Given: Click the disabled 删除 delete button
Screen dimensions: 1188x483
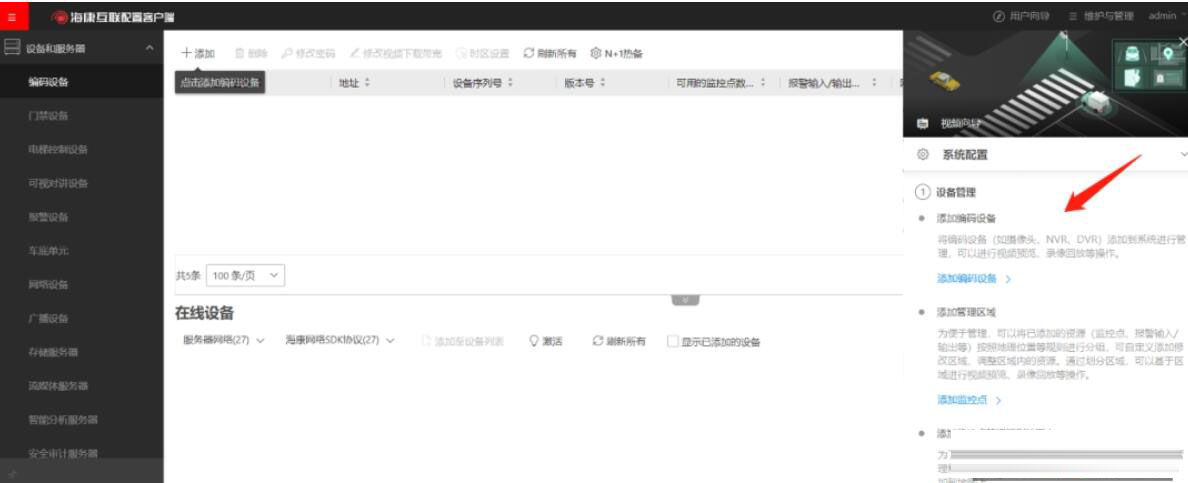Looking at the screenshot, I should pyautogui.click(x=252, y=53).
